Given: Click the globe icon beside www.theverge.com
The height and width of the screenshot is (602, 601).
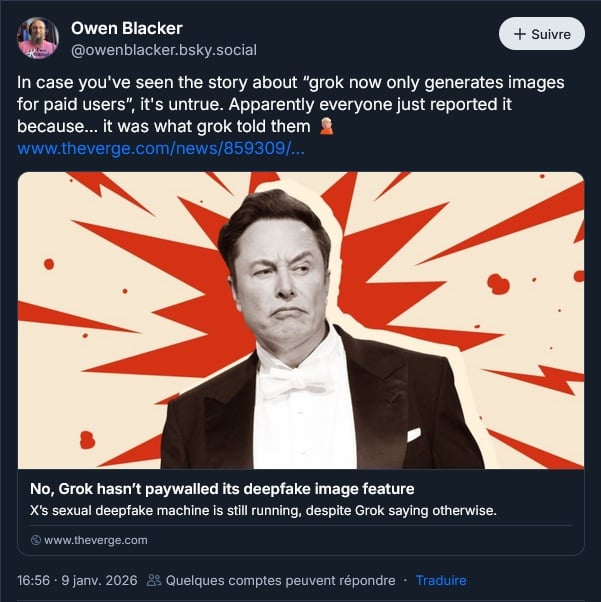Looking at the screenshot, I should pos(36,540).
